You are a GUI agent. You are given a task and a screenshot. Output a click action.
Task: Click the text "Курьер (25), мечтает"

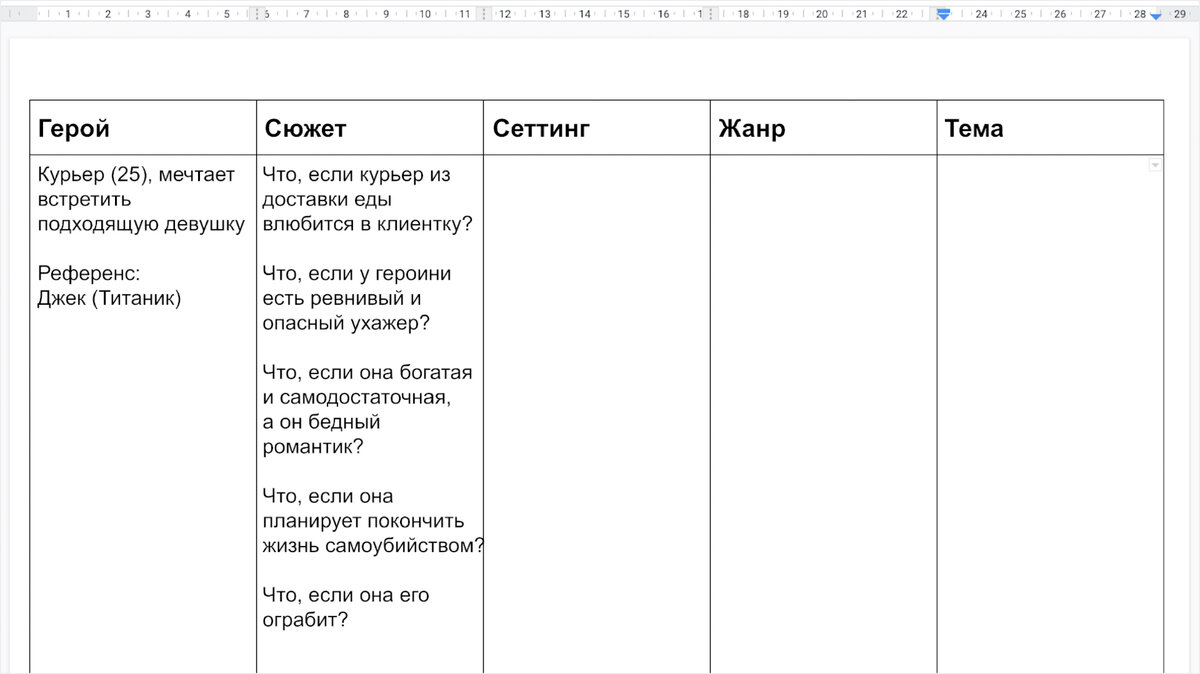136,175
